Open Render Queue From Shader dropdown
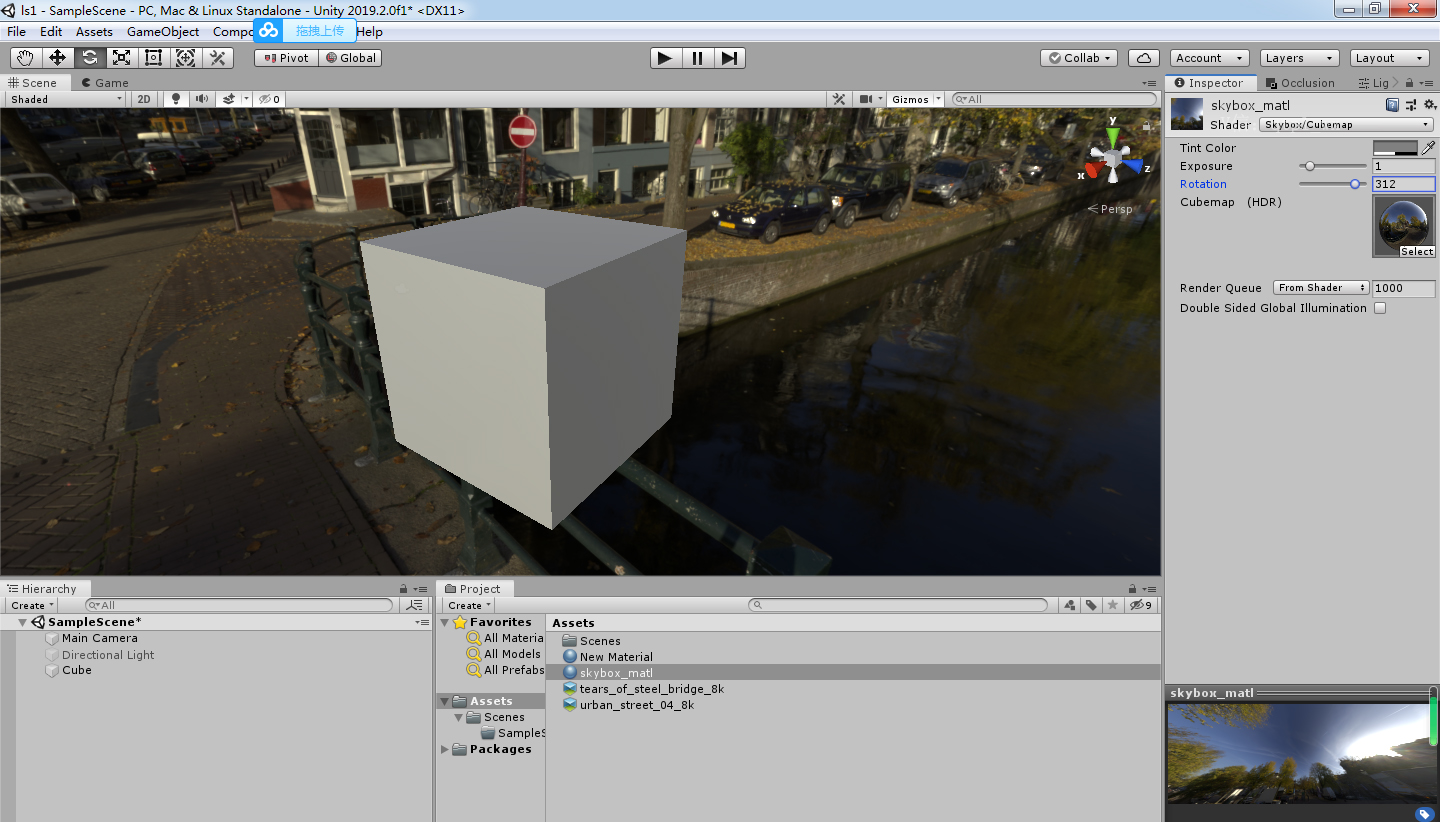 (x=1321, y=288)
